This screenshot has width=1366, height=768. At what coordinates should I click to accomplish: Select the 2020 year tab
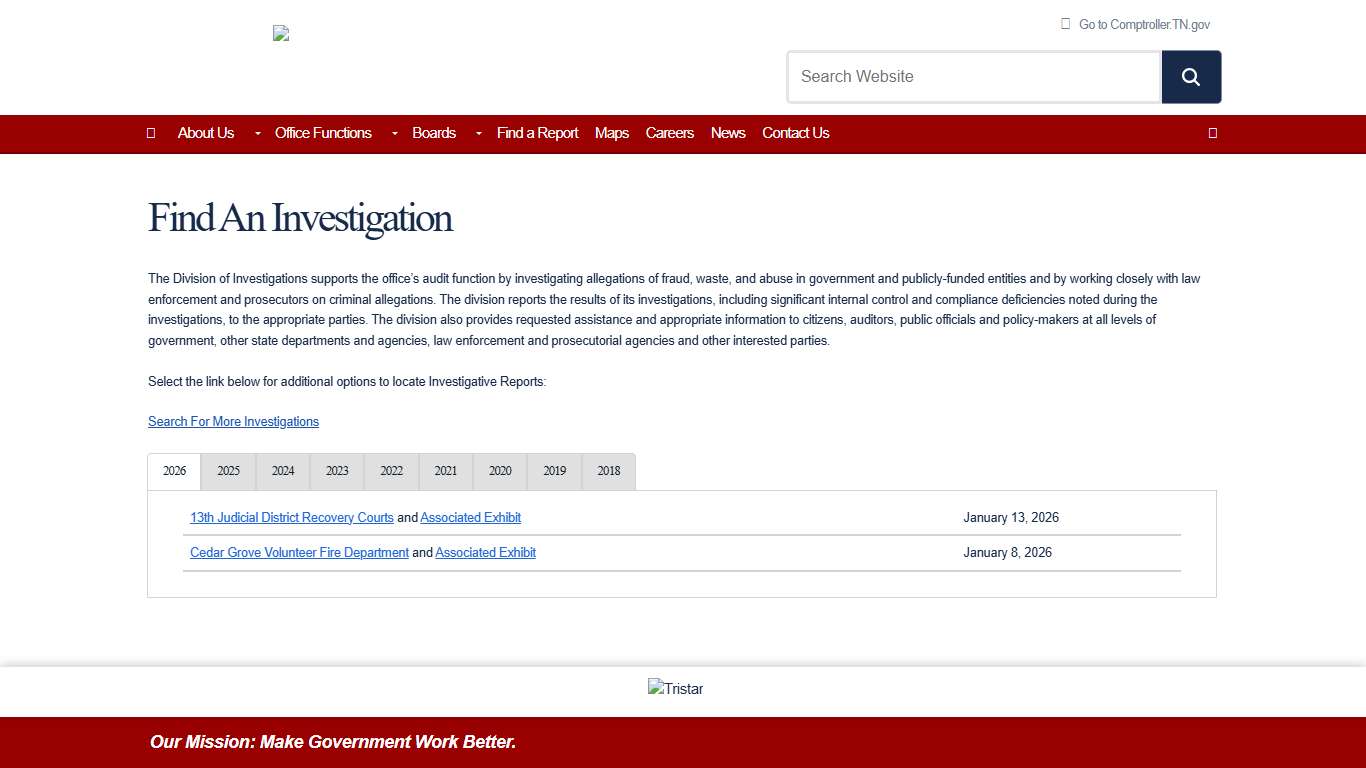click(x=499, y=471)
